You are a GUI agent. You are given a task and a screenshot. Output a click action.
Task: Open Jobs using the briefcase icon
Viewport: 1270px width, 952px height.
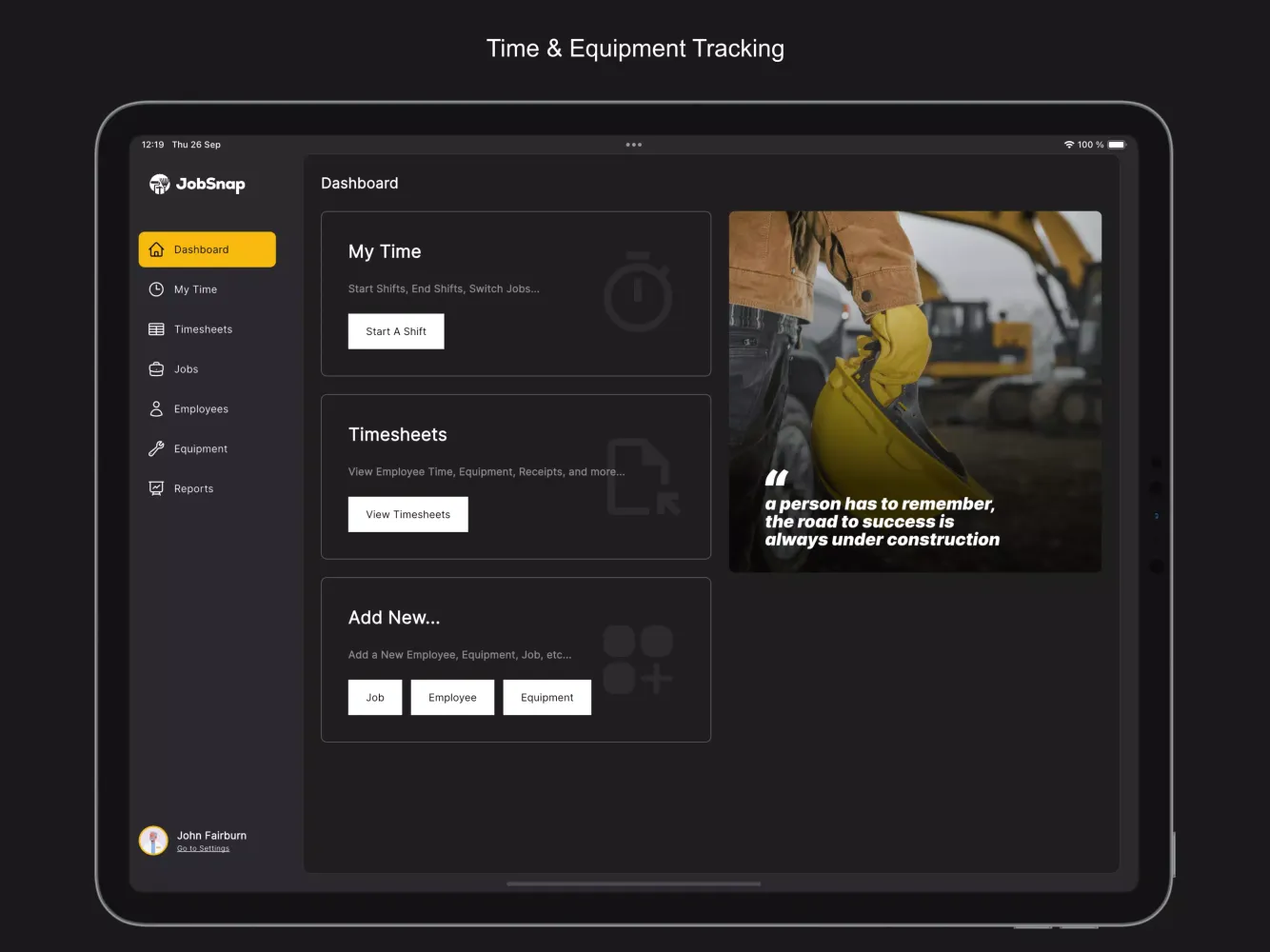(156, 368)
